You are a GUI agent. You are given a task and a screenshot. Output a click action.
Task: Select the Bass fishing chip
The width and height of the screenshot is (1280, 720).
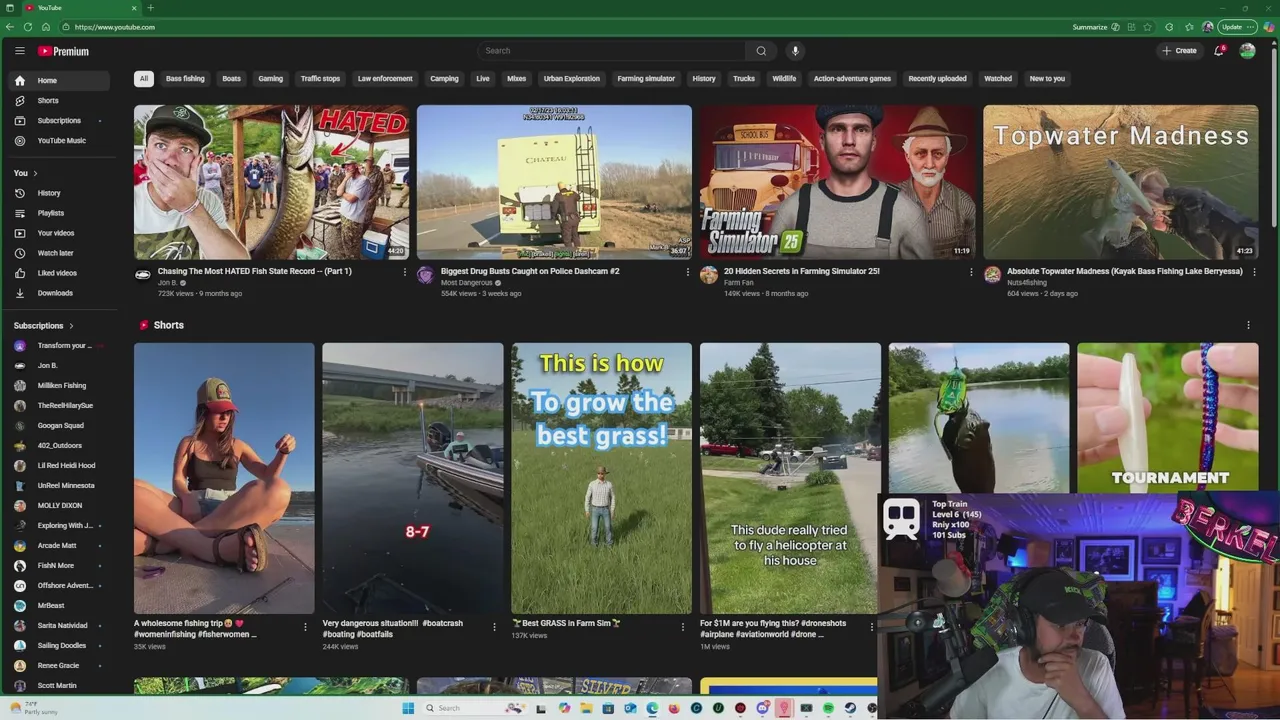tap(185, 79)
